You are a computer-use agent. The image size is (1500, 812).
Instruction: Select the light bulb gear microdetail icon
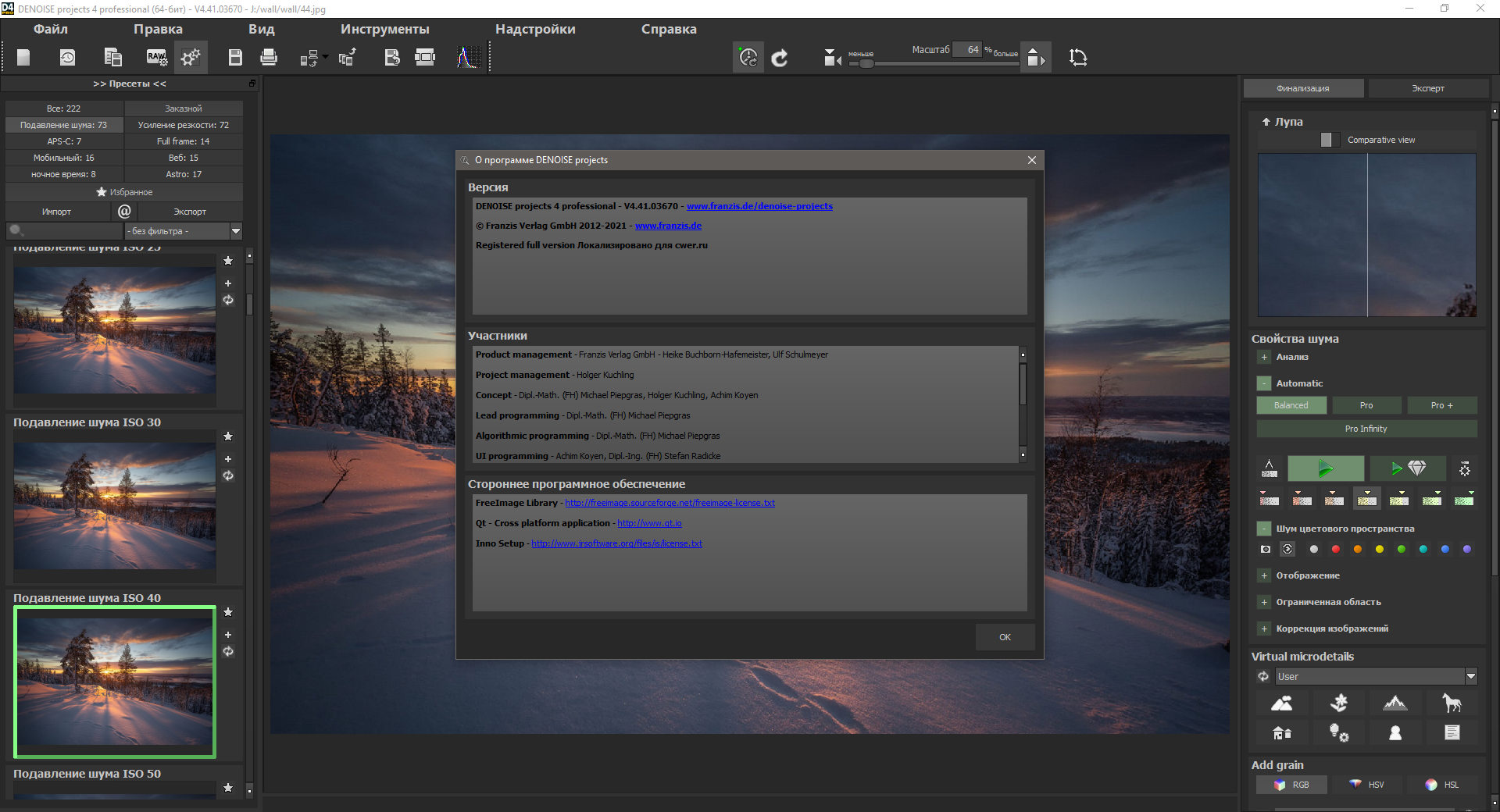(x=1339, y=732)
